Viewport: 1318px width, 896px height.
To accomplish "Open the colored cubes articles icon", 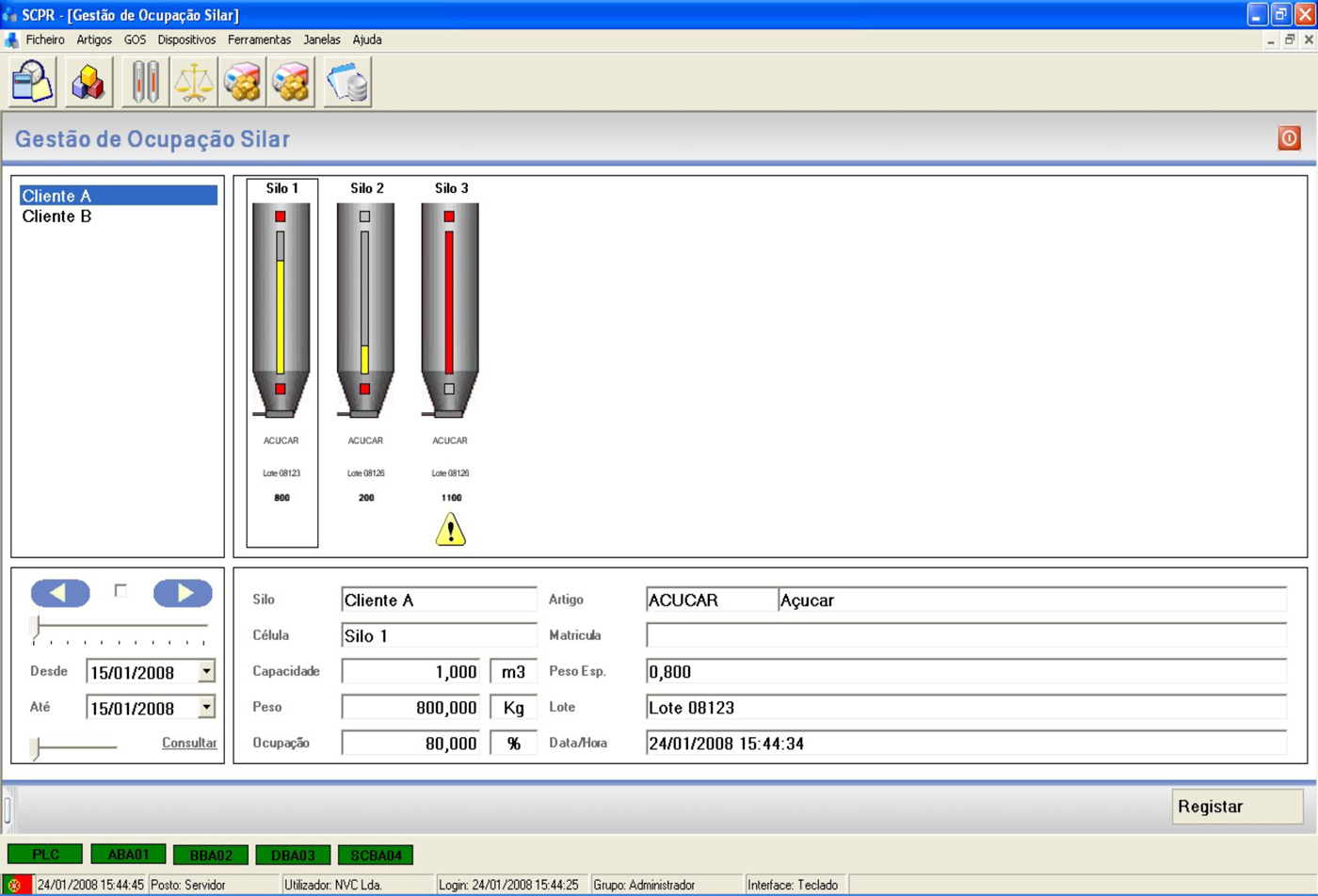I will pyautogui.click(x=88, y=82).
